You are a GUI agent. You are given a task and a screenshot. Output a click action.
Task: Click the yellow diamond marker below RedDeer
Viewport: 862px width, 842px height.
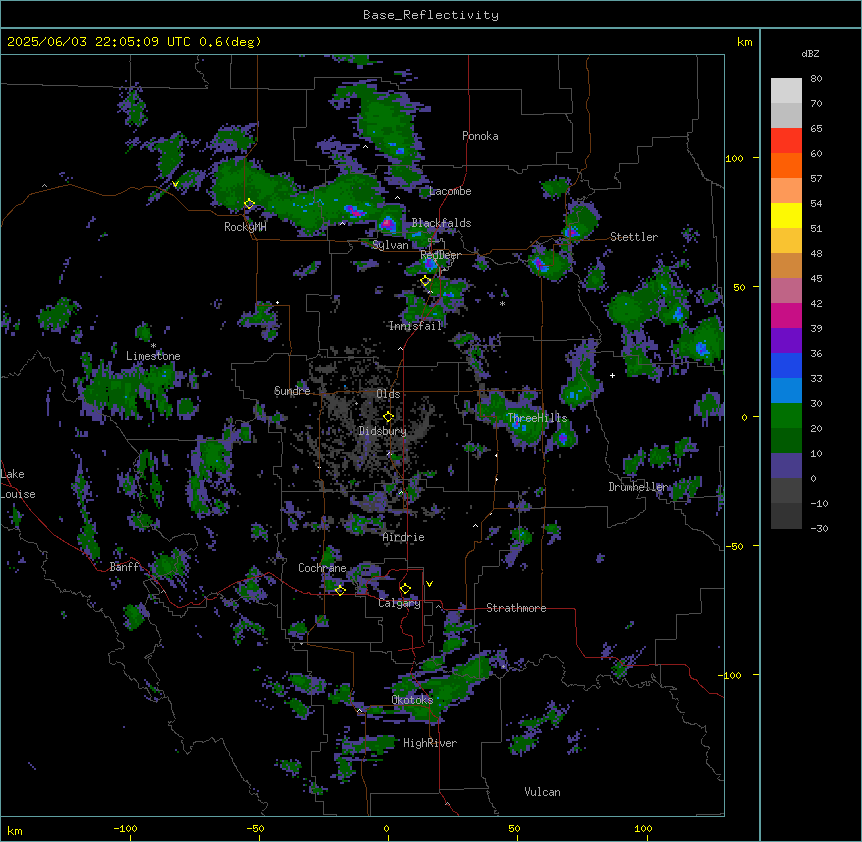tap(425, 281)
